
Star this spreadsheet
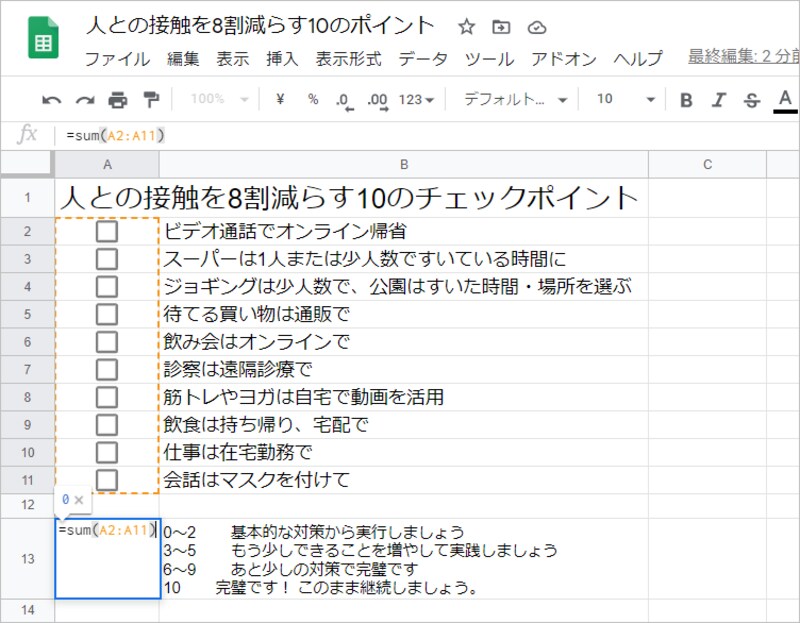[x=466, y=29]
